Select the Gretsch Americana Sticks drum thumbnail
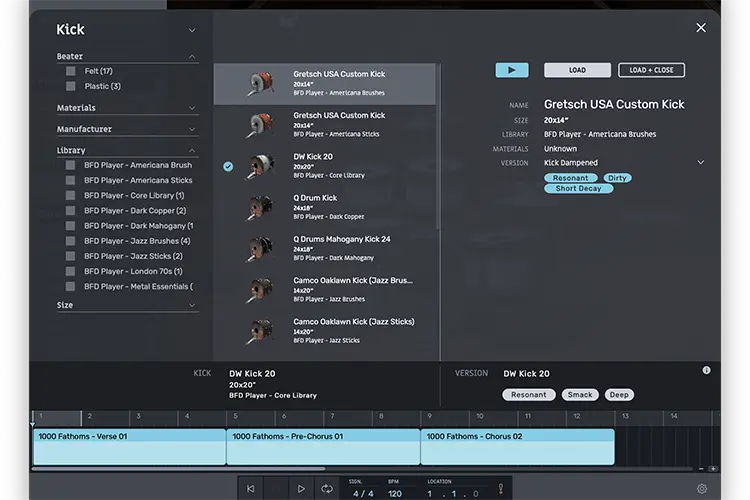Screen dimensions: 750x500 [x=261, y=125]
